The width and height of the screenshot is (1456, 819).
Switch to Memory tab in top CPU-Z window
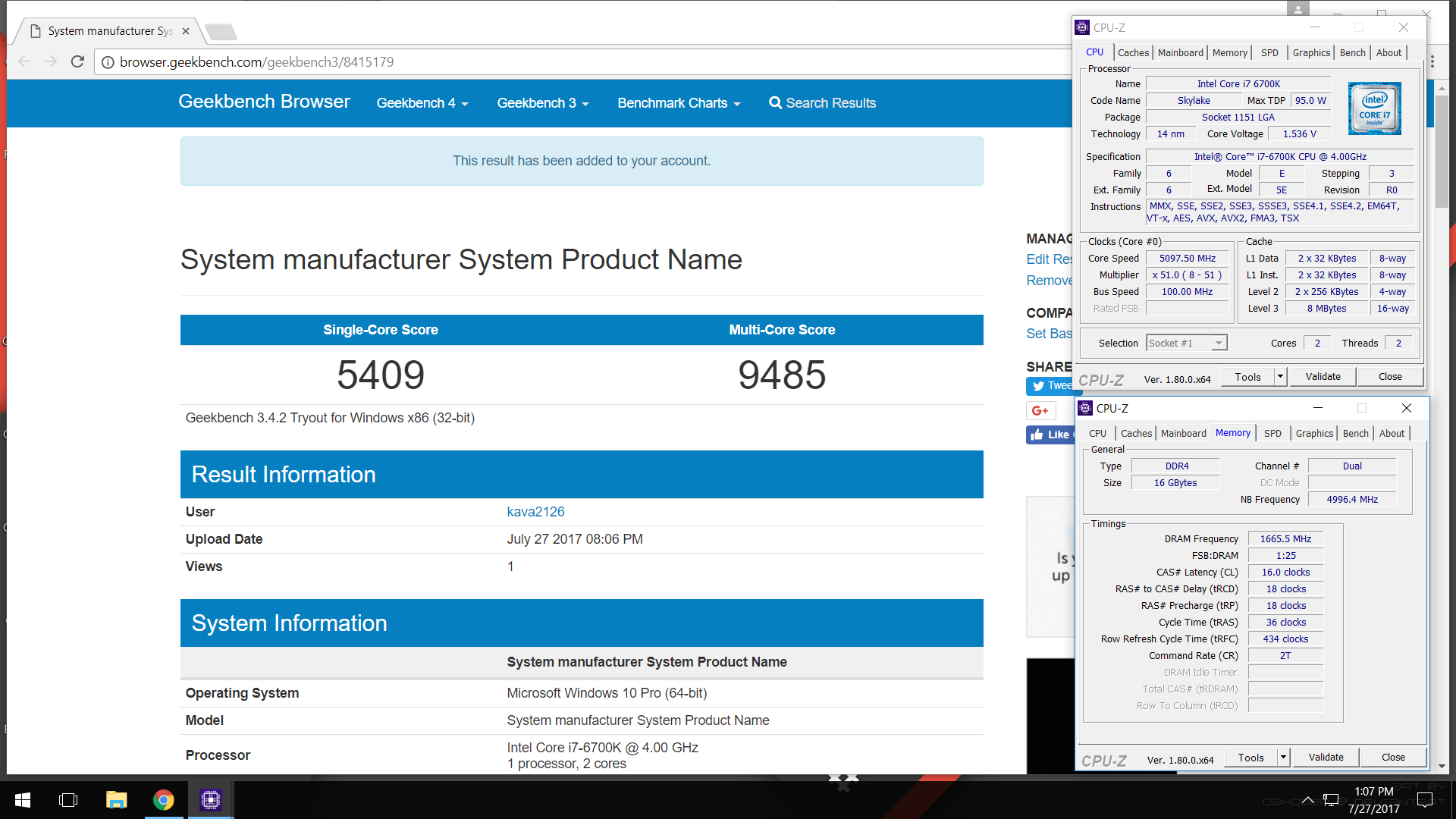1230,52
